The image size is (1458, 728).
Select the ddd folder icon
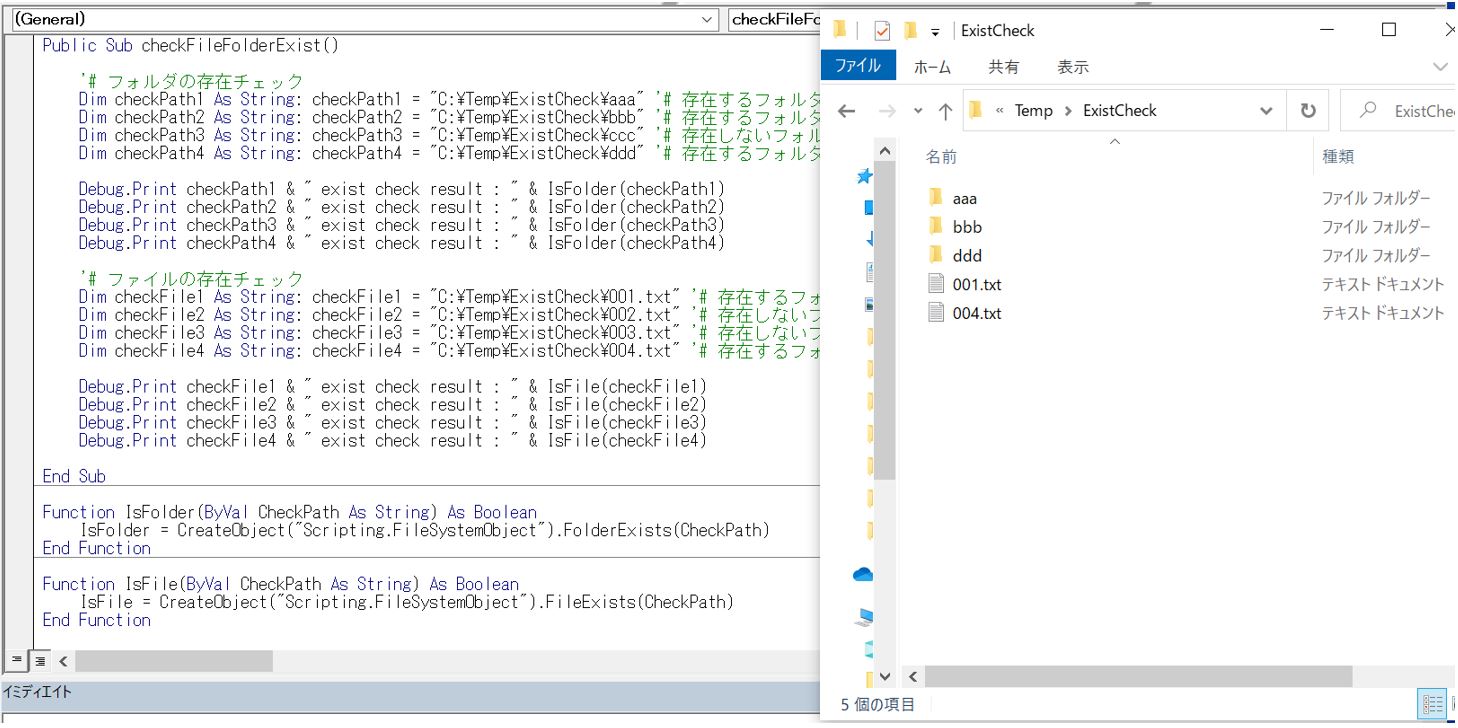pos(936,256)
